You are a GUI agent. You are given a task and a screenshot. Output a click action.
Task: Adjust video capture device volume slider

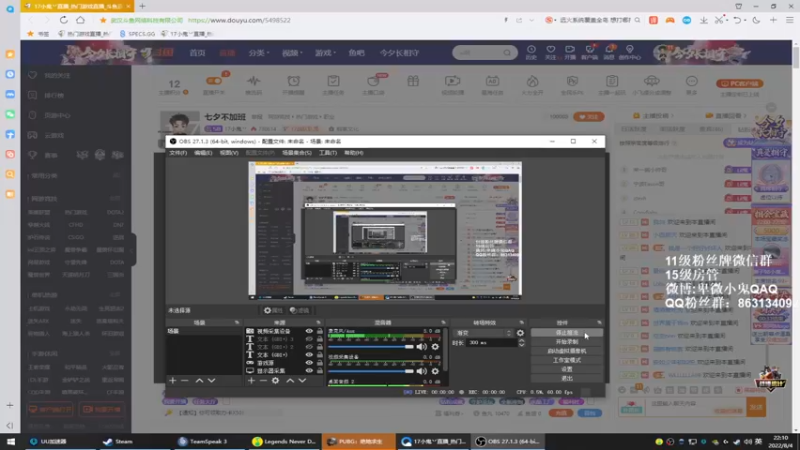(x=370, y=371)
